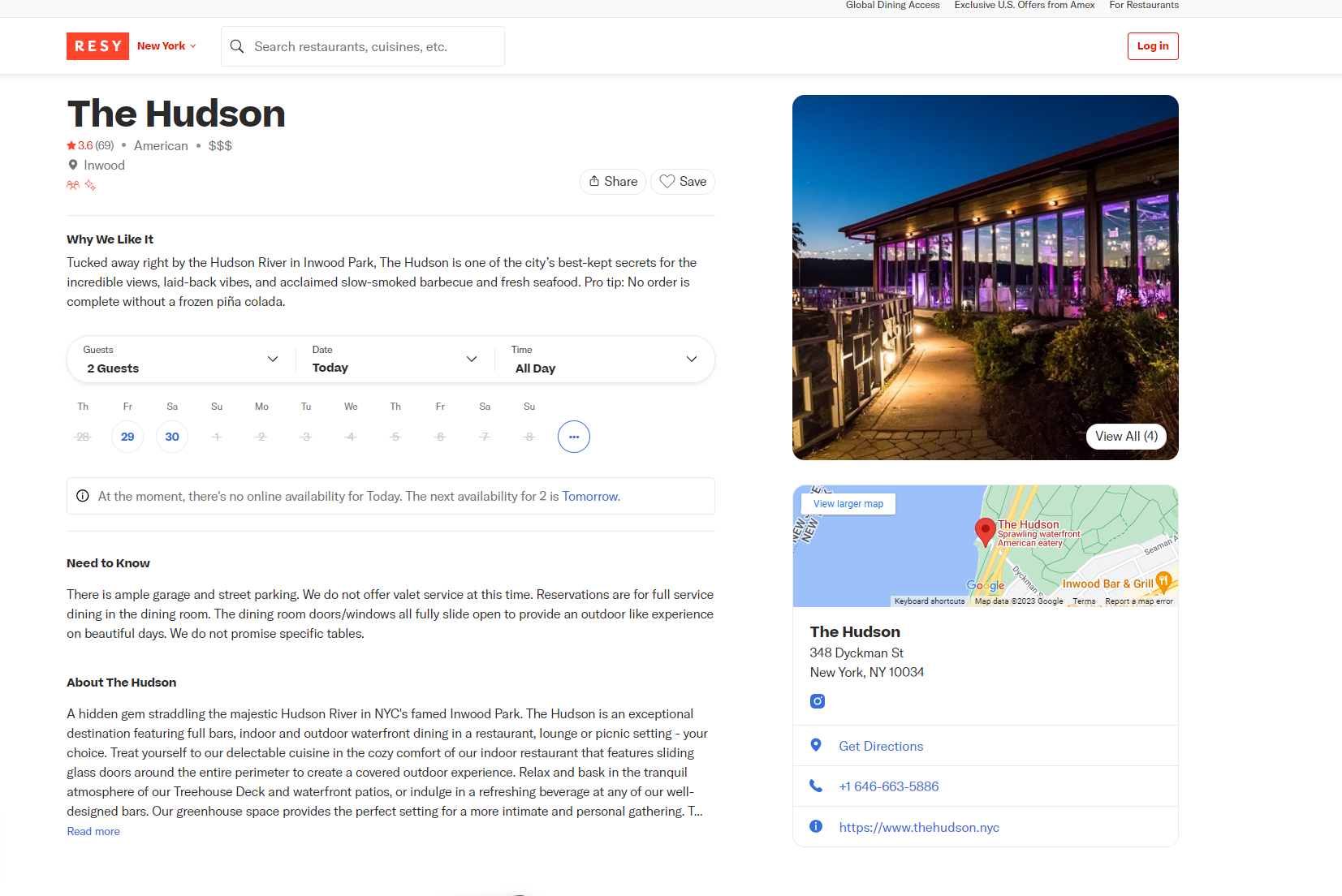1342x896 pixels.
Task: Click the Instagram icon under the address
Action: tap(818, 701)
